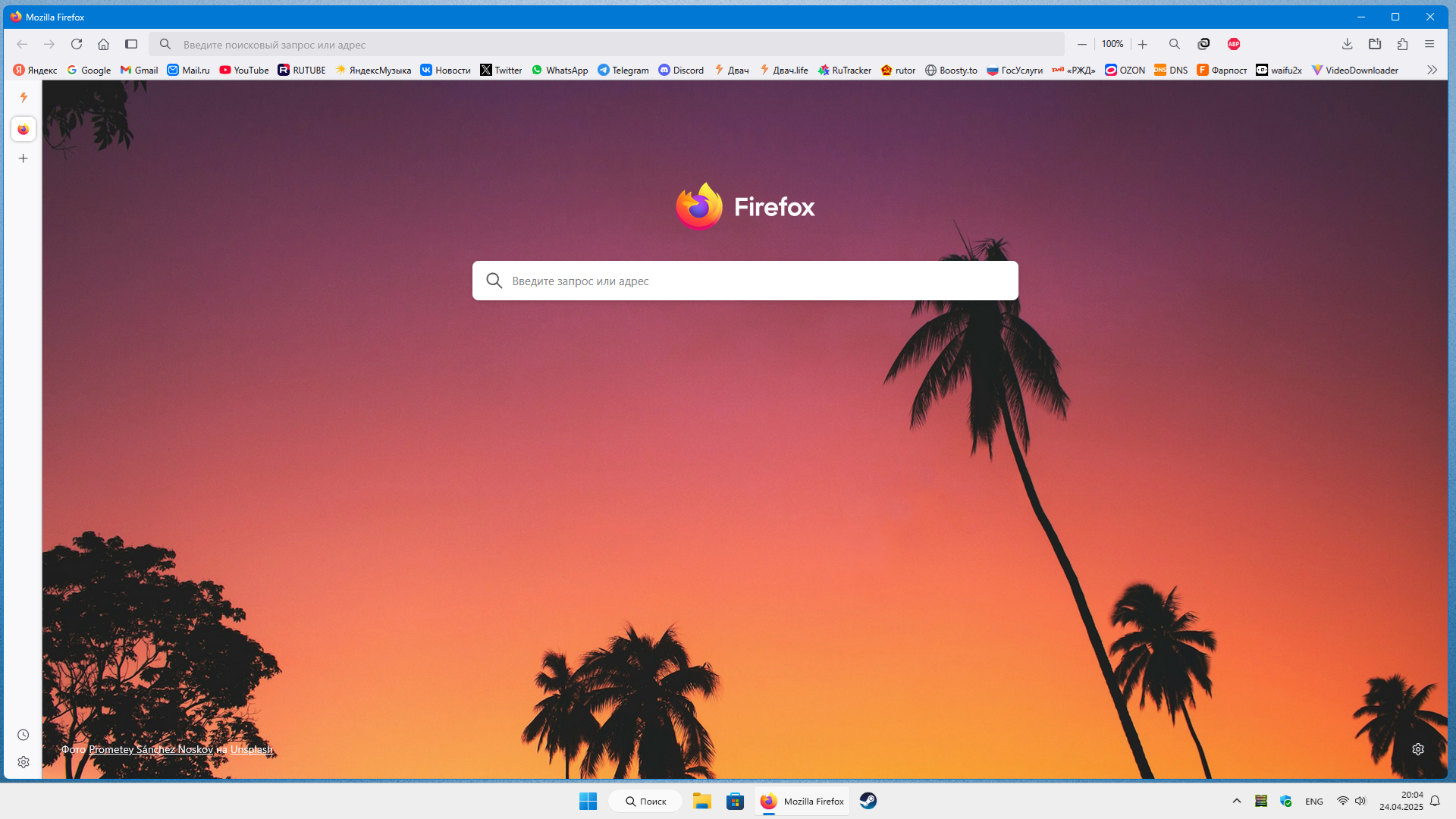Open the Mail.ru bookmark

click(189, 70)
